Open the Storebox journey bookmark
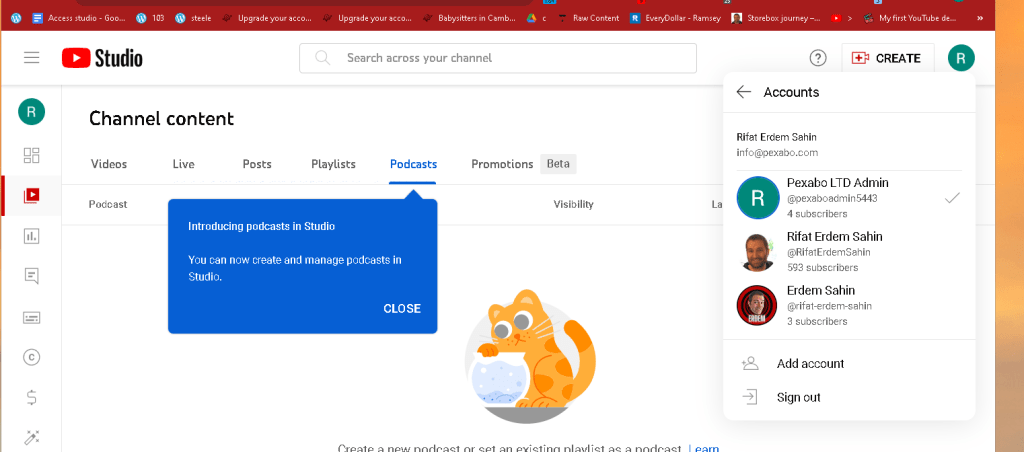This screenshot has height=452, width=1024. coord(777,18)
